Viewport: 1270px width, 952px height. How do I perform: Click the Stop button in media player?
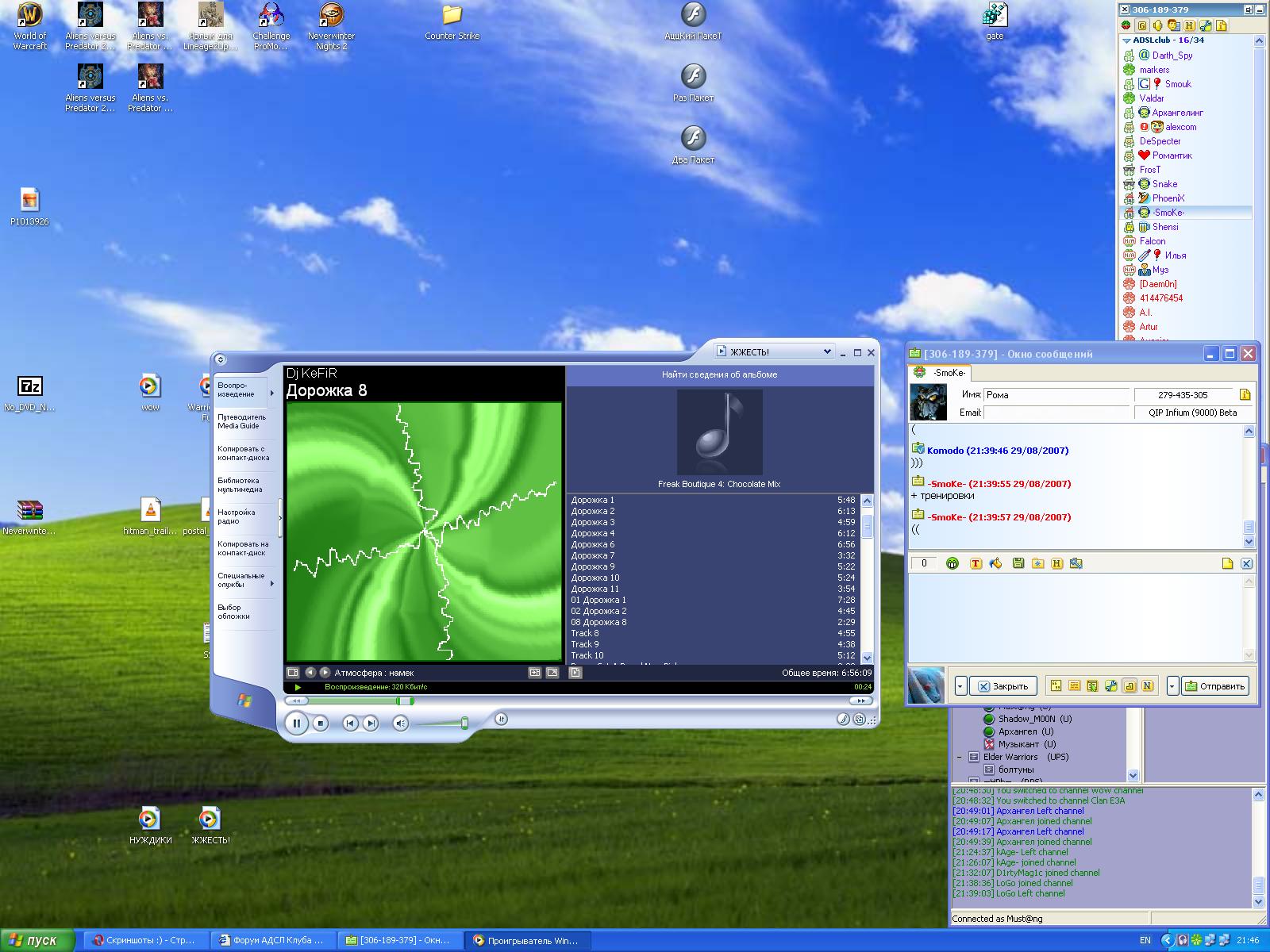coord(321,723)
